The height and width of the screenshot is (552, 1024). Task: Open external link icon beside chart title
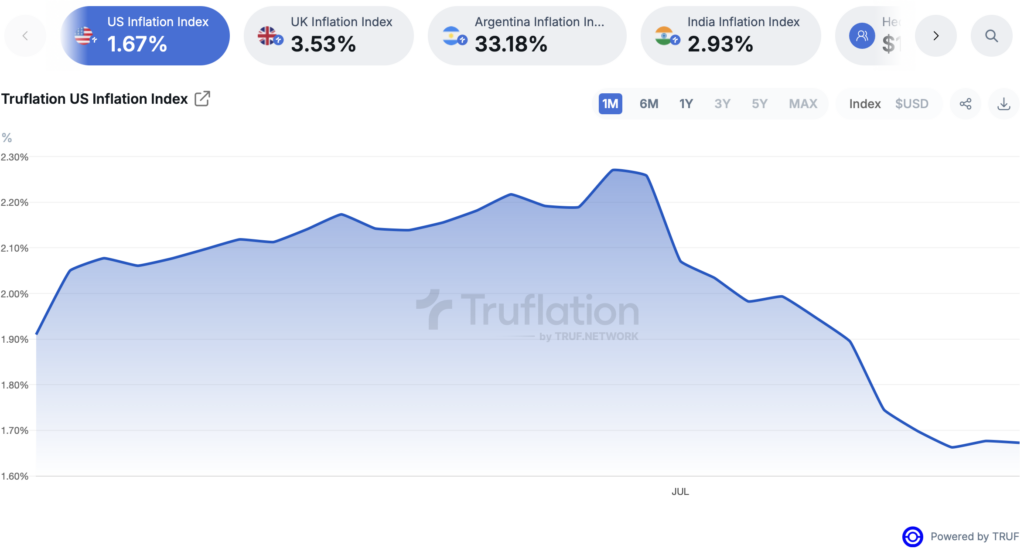(x=202, y=99)
